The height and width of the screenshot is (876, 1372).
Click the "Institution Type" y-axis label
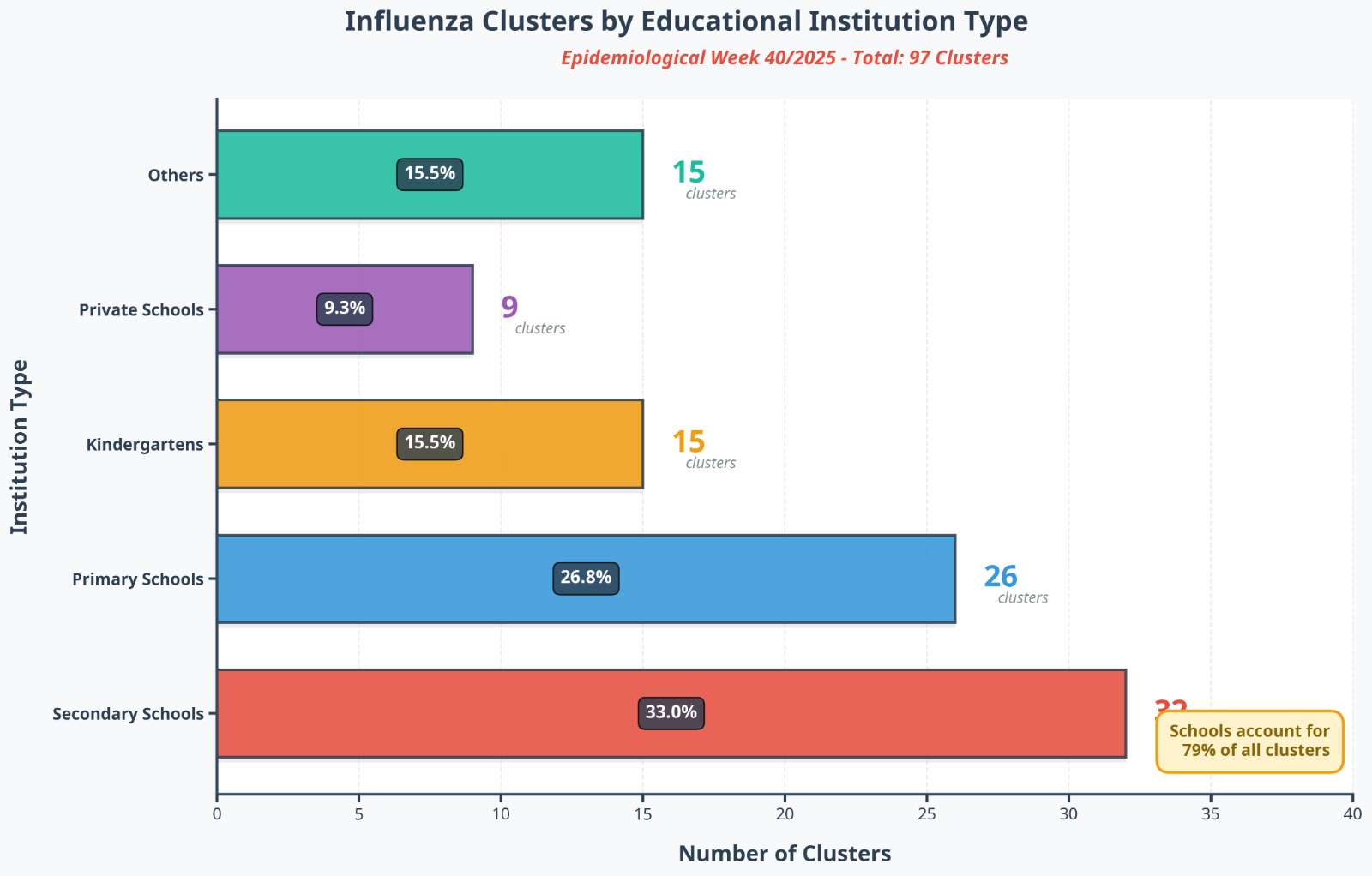click(20, 447)
